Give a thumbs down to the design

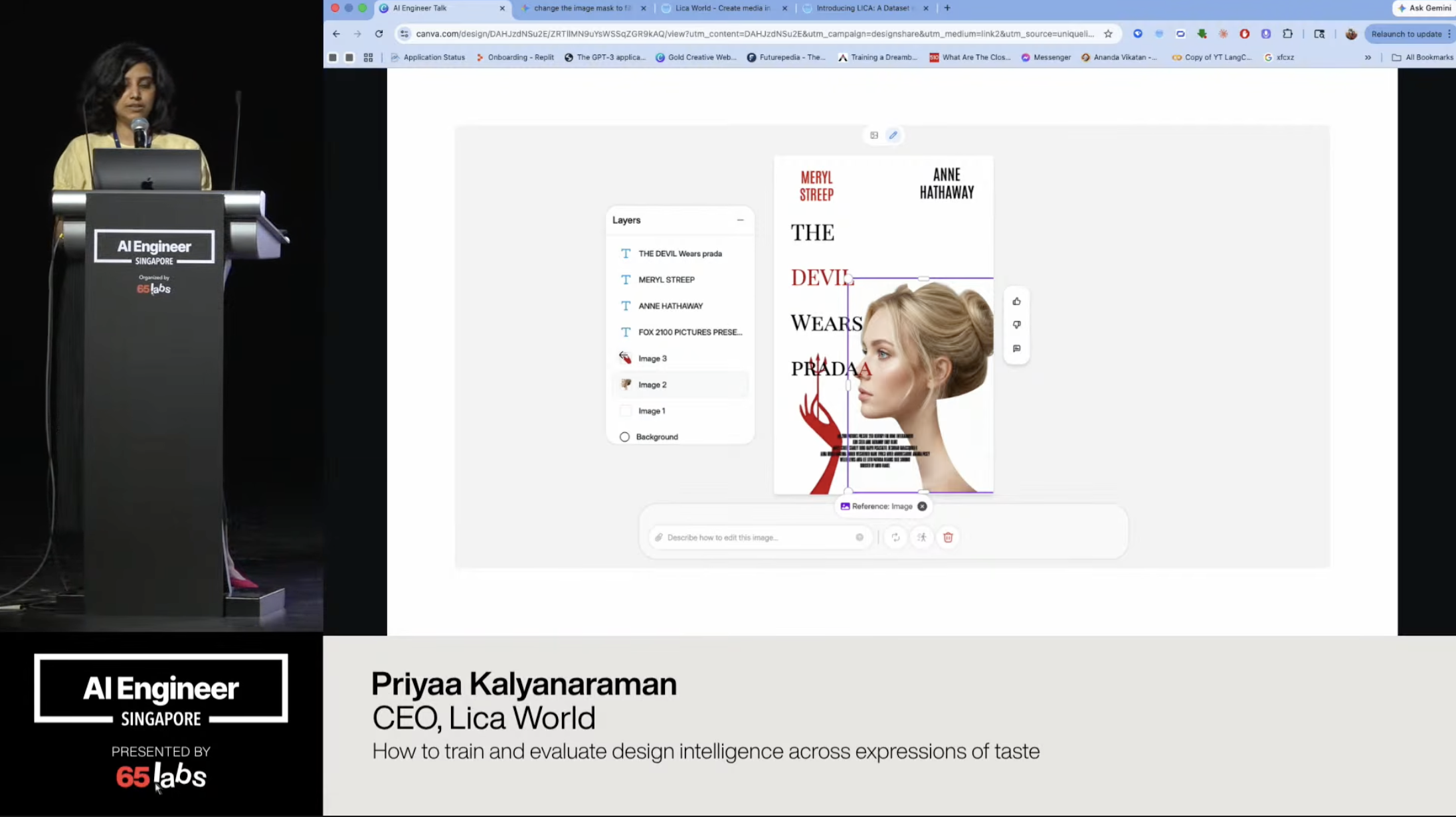[1016, 325]
